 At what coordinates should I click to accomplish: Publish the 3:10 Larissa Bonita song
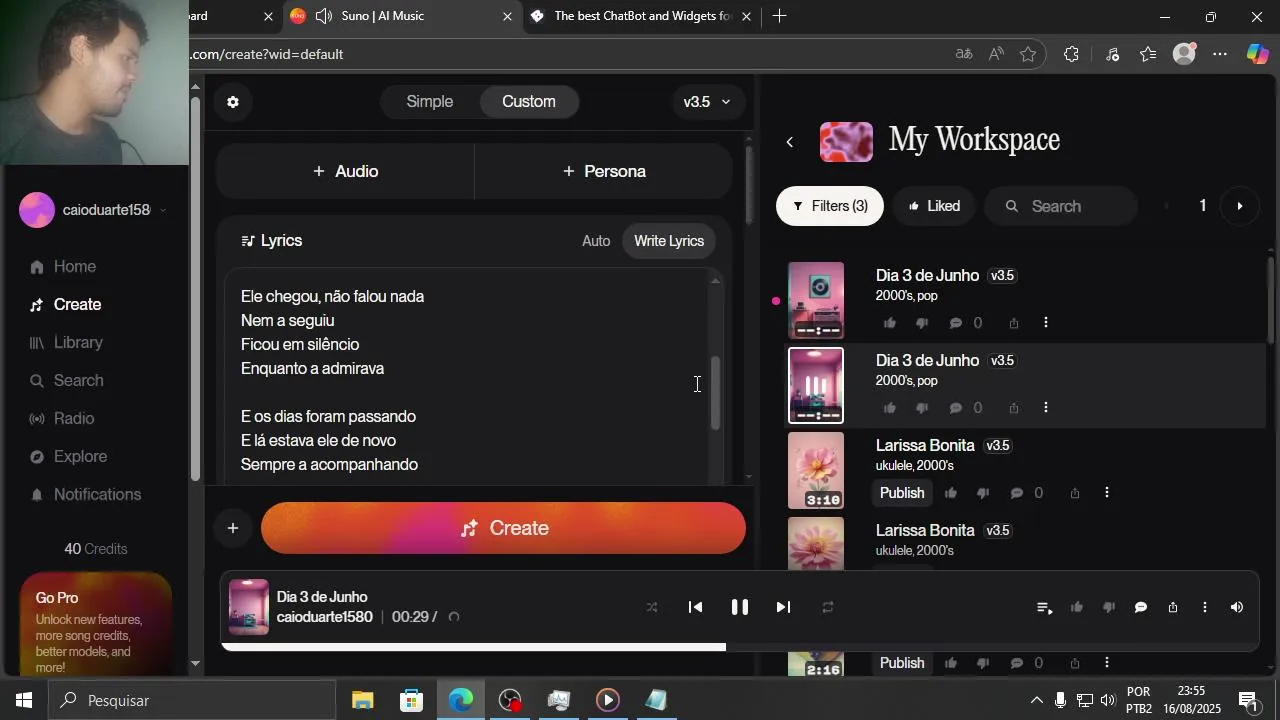tap(902, 493)
